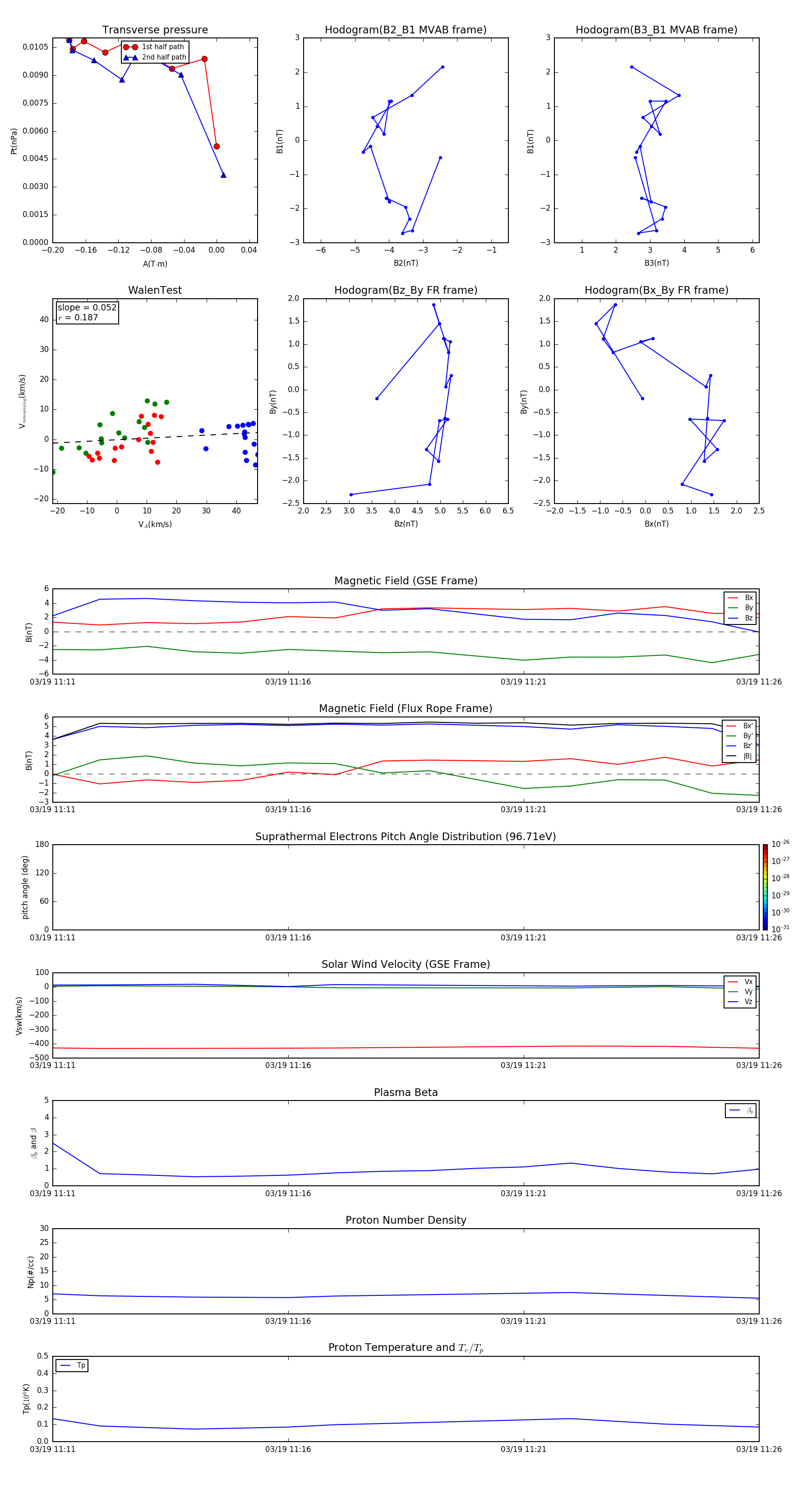Click the 'Hodogram(Bz_By FR frame)' title
The image size is (812, 1489).
(406, 290)
